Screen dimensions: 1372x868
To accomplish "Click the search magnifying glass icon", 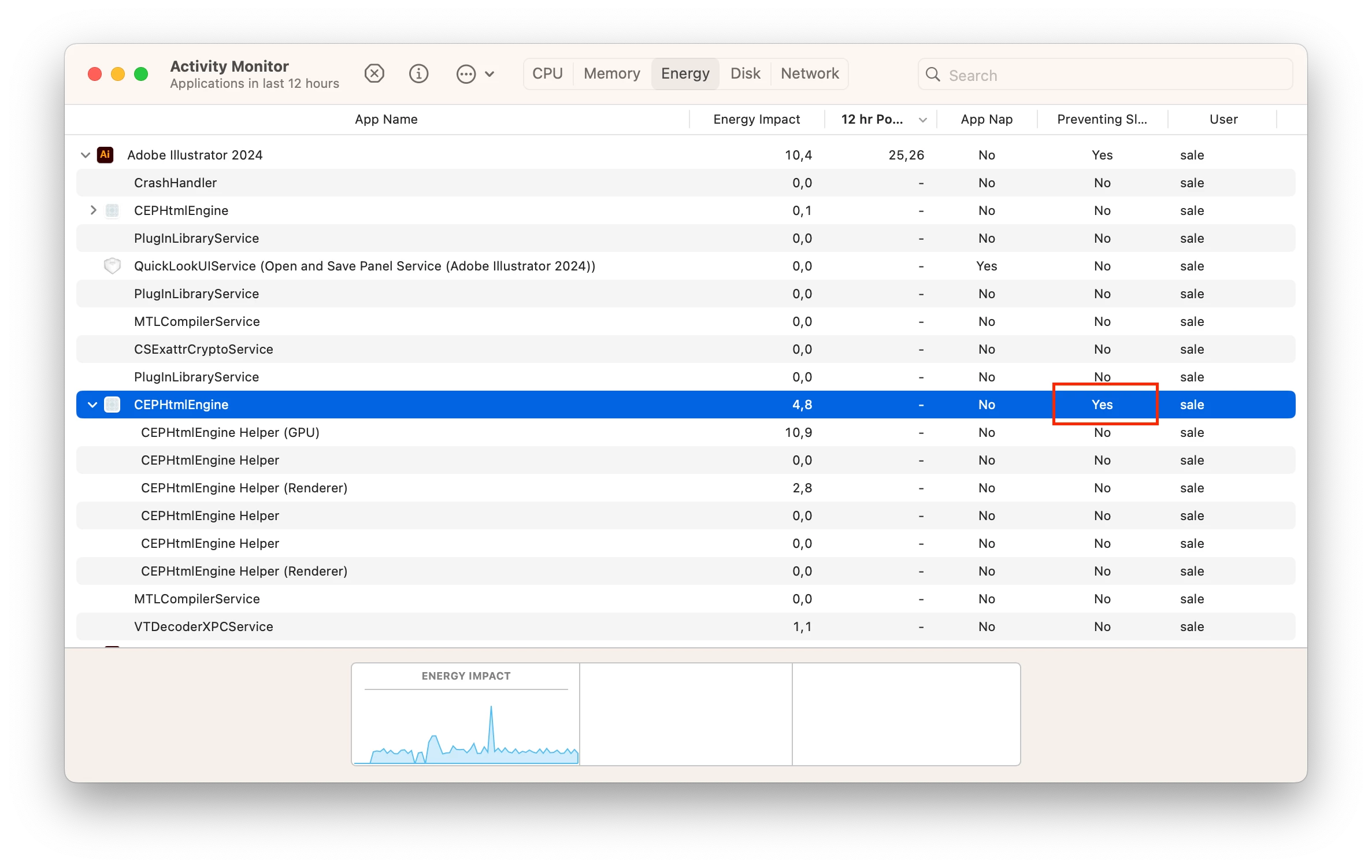I will click(933, 75).
